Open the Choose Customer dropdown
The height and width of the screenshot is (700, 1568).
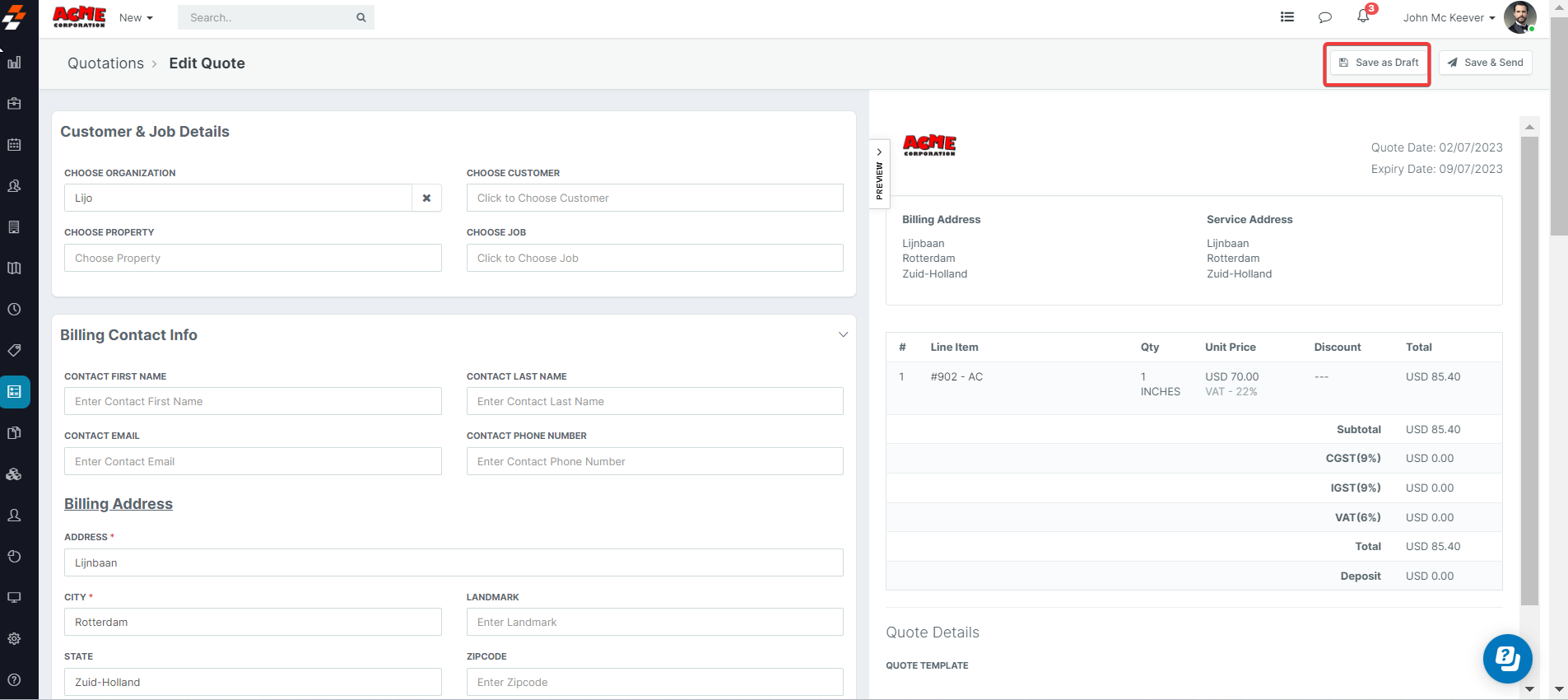[x=655, y=198]
